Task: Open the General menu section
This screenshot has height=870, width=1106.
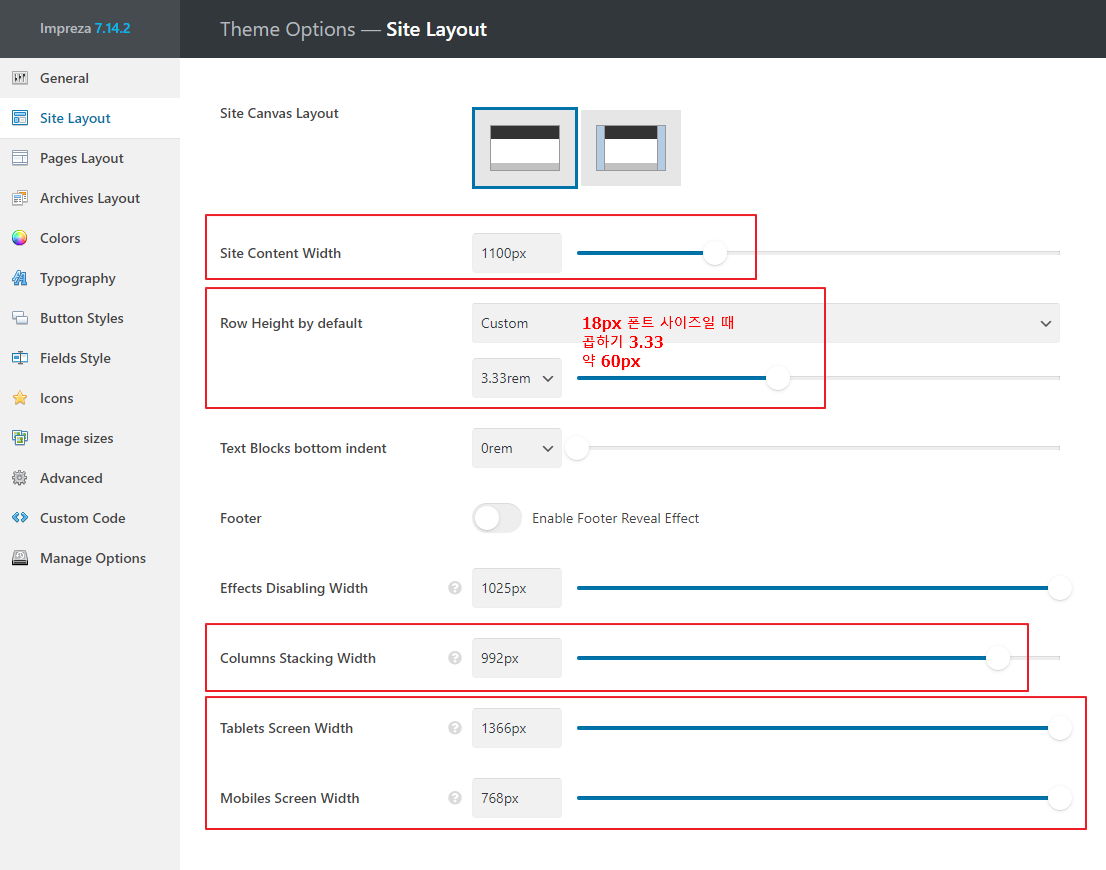Action: (x=90, y=78)
